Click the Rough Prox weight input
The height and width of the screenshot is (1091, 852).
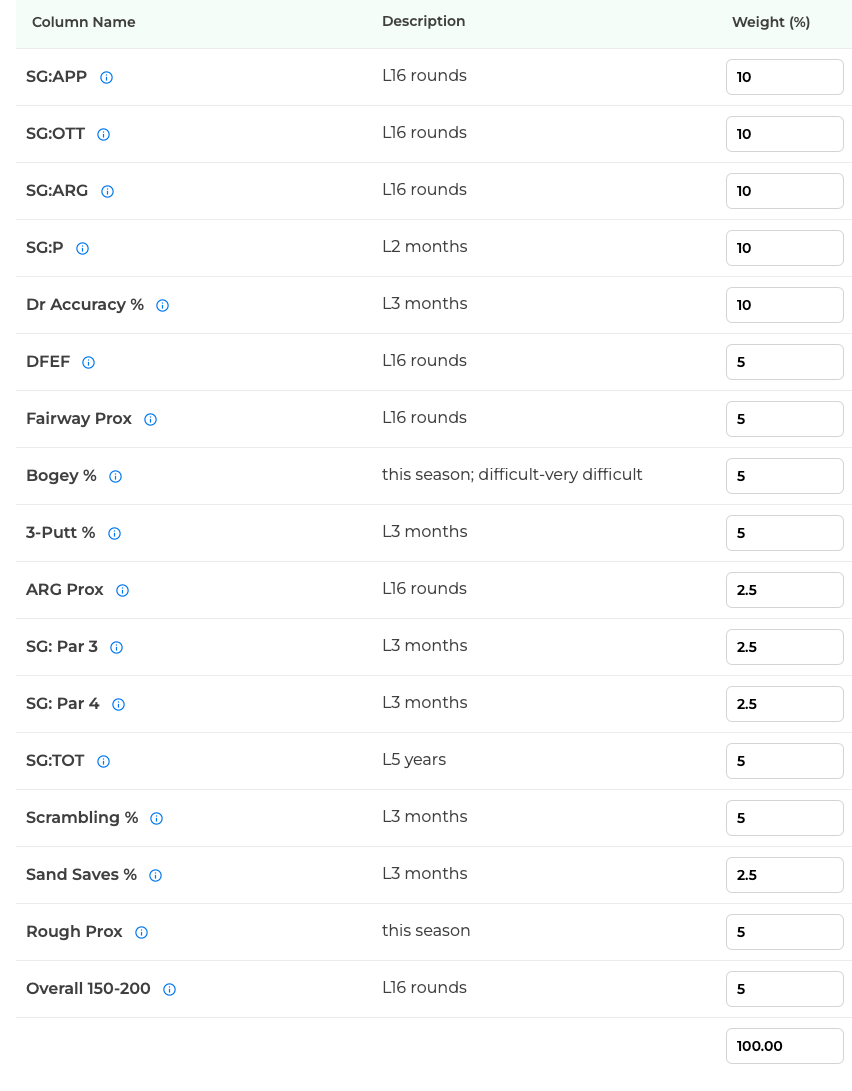point(785,932)
